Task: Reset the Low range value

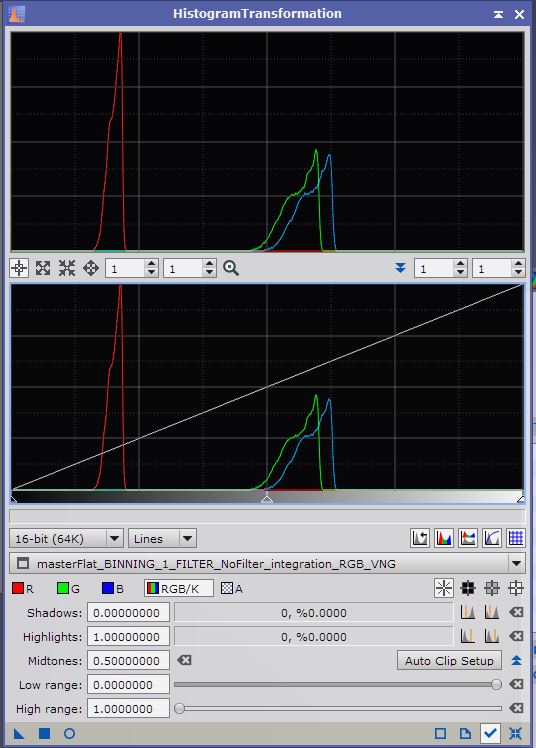Action: [x=516, y=685]
